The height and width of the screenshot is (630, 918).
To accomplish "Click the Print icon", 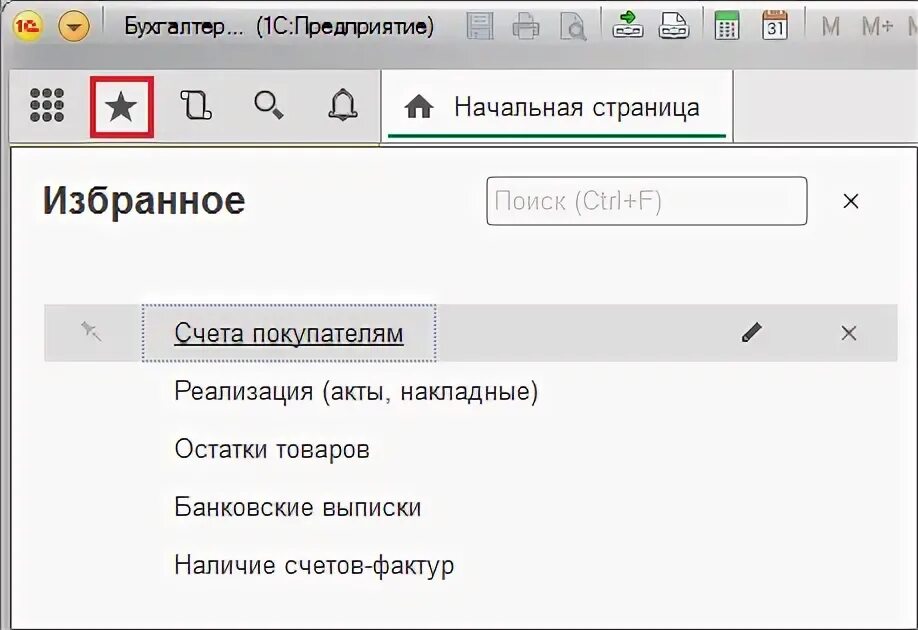I will click(x=525, y=27).
